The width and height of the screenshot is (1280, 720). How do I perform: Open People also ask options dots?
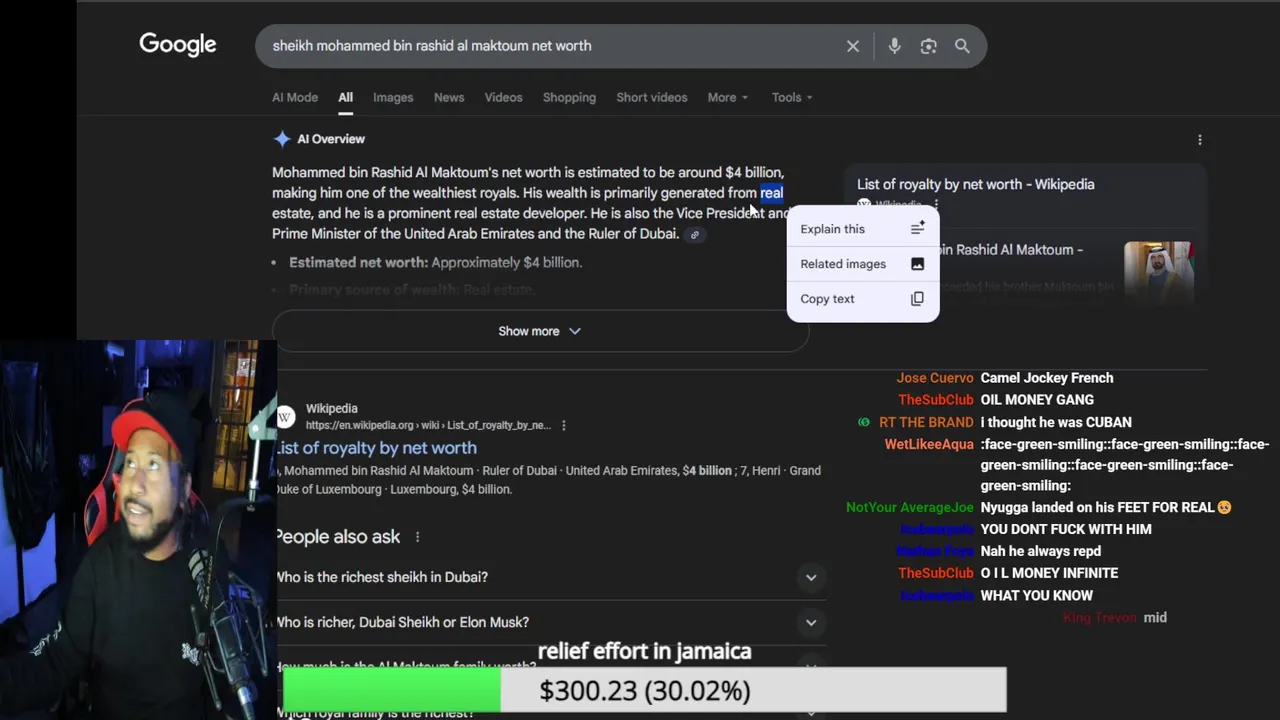coord(417,537)
